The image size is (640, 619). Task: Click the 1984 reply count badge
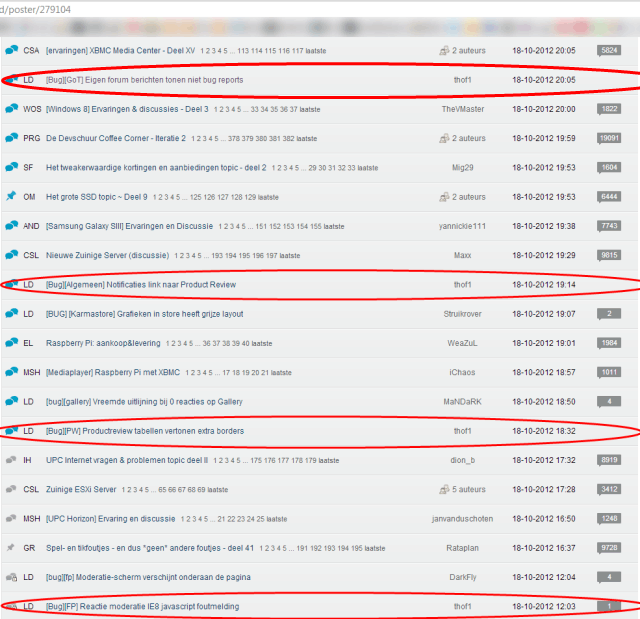[609, 343]
